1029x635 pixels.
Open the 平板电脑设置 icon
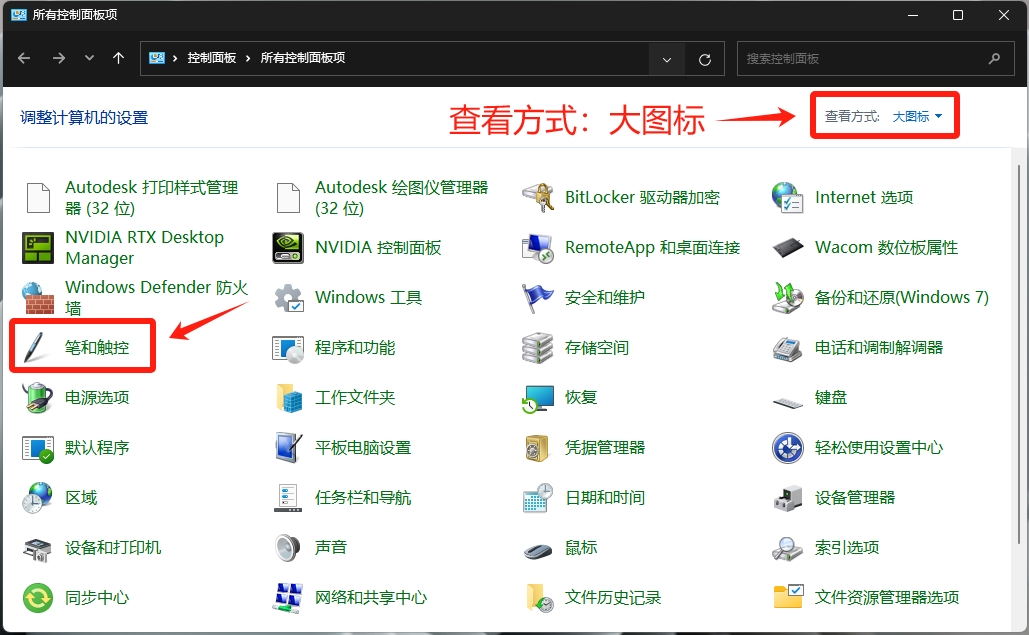[288, 447]
